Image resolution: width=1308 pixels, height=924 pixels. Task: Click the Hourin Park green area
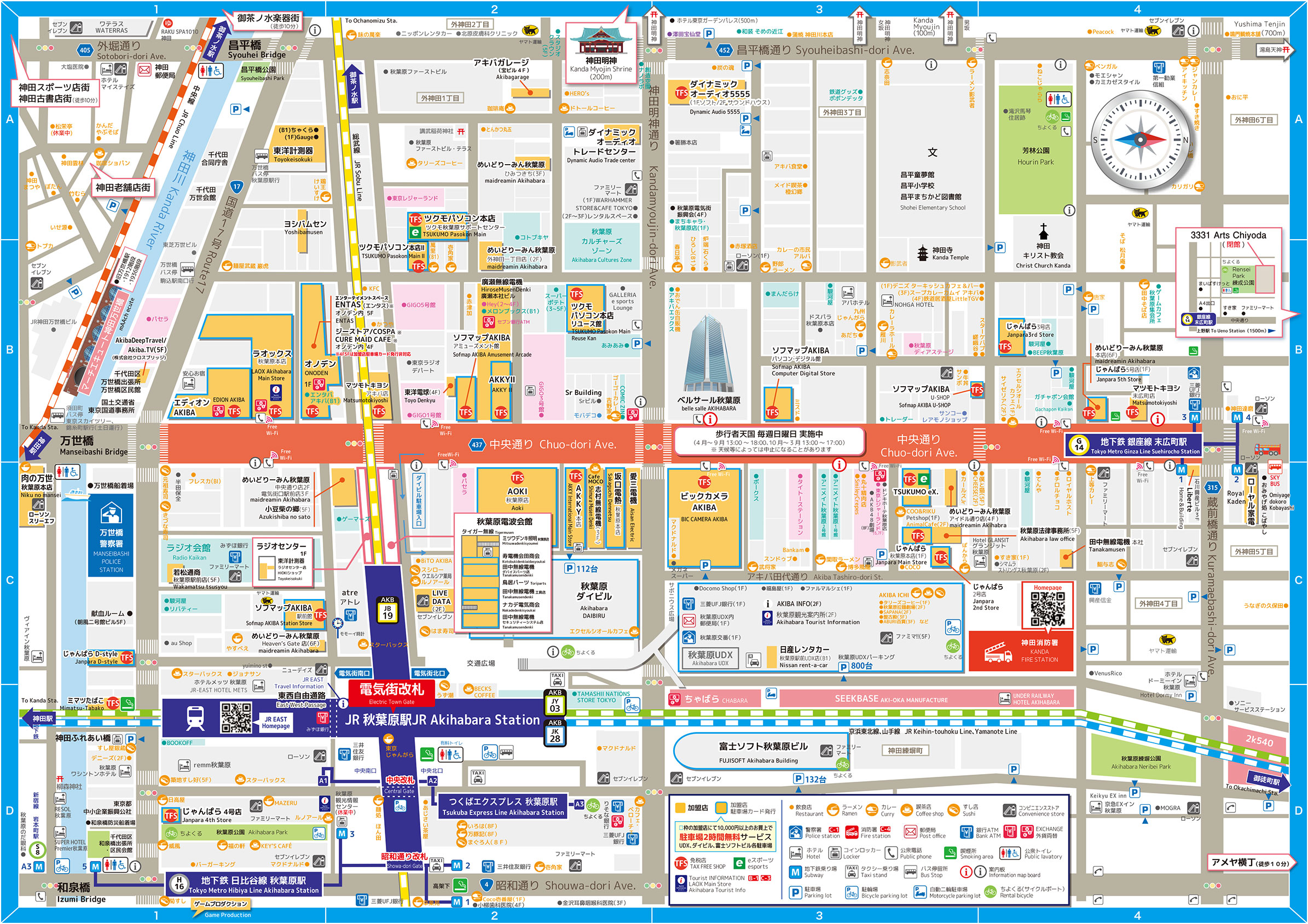1035,150
